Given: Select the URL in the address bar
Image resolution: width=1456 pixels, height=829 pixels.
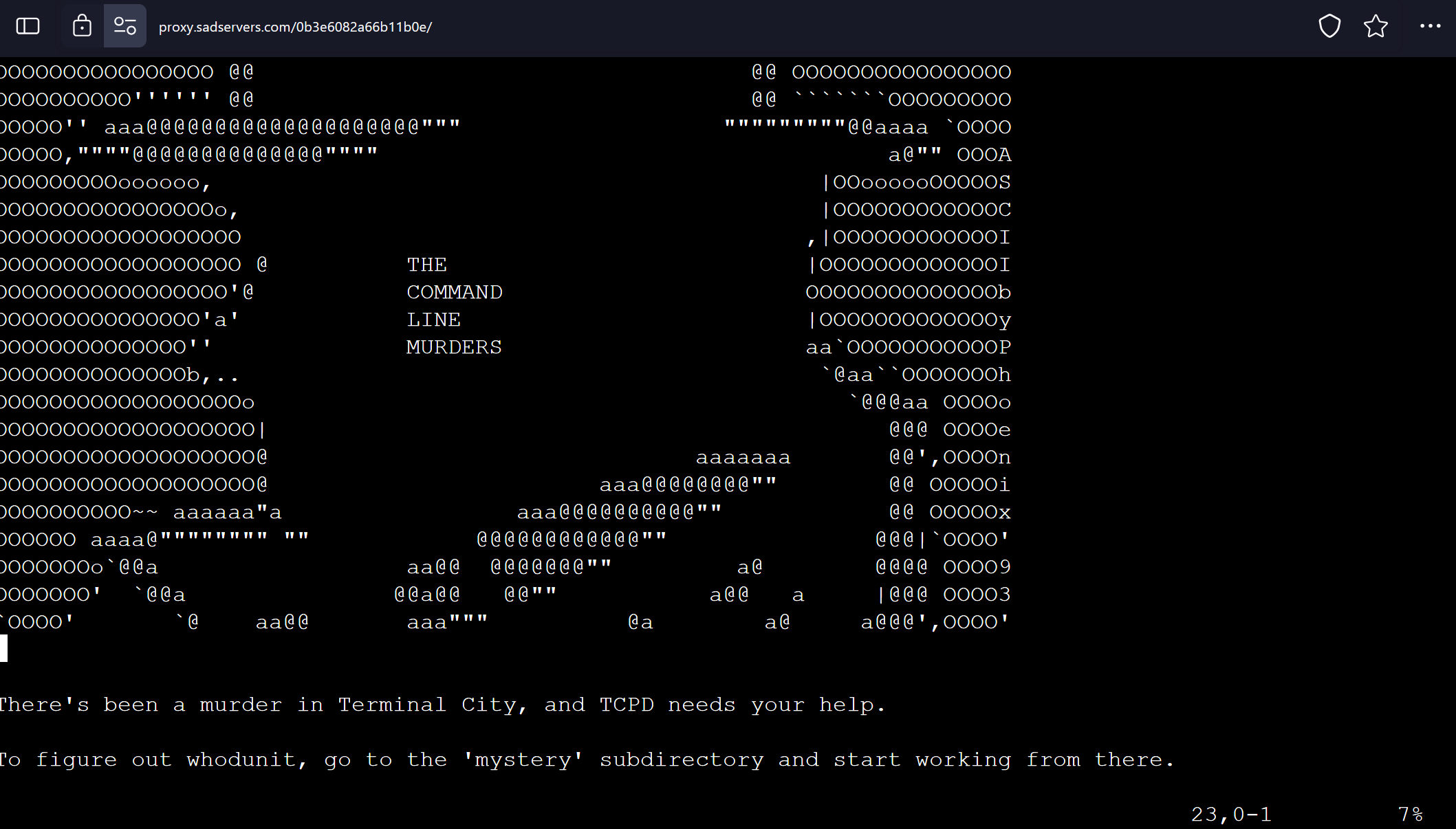Looking at the screenshot, I should [x=295, y=27].
